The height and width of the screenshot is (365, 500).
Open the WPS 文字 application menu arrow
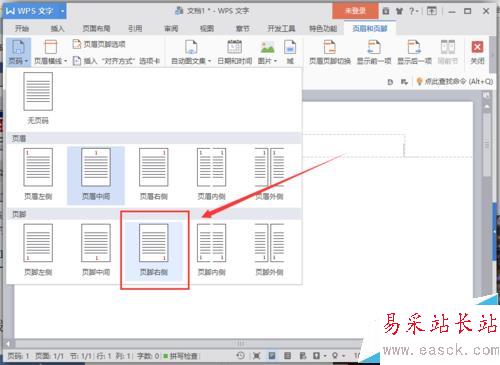(62, 11)
